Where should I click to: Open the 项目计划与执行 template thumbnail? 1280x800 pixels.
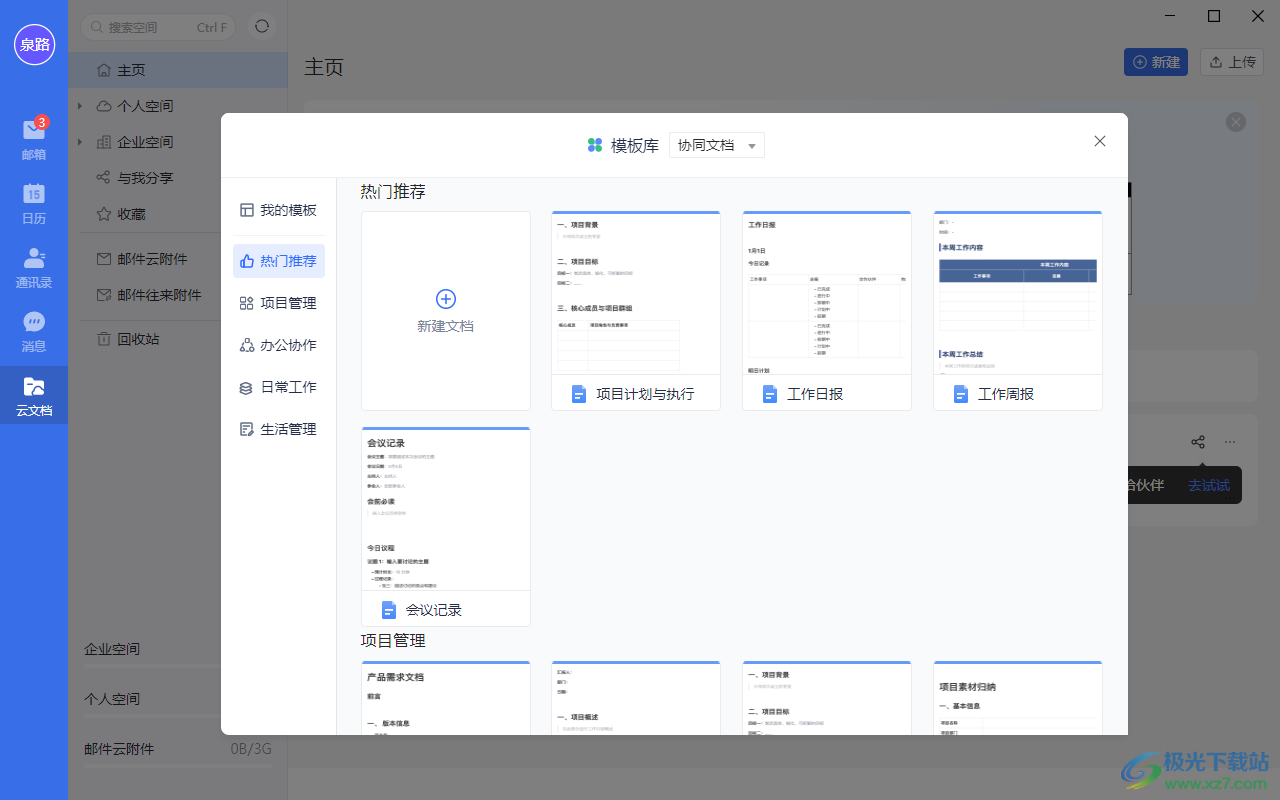pos(636,293)
